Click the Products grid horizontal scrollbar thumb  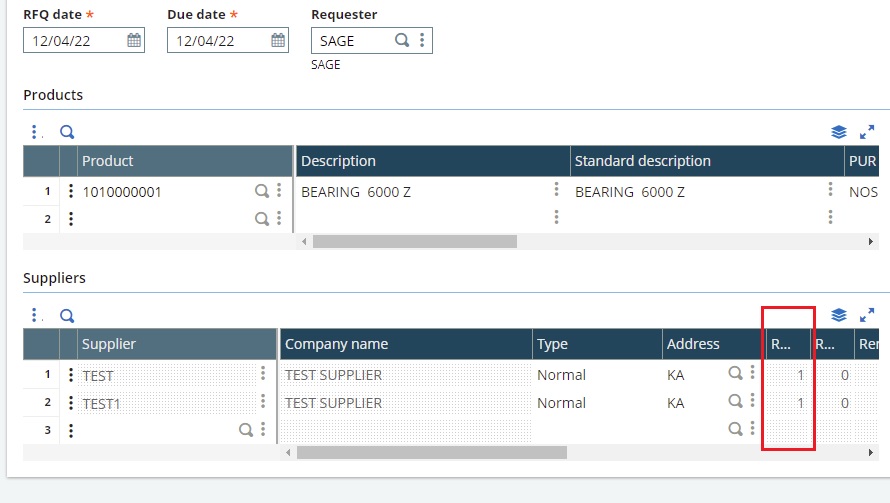[415, 241]
